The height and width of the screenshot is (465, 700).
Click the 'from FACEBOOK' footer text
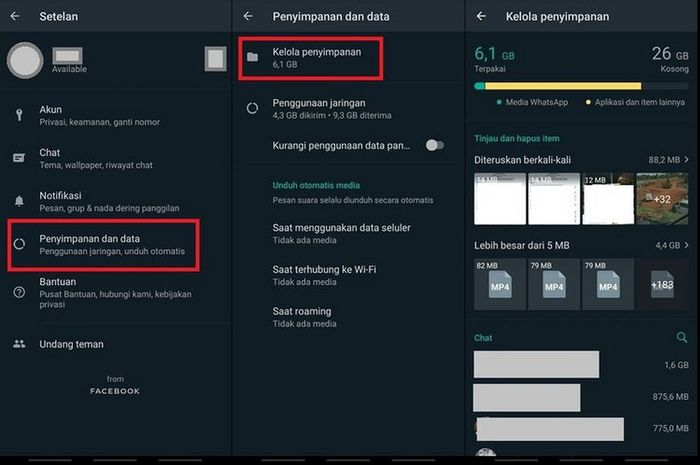[115, 385]
